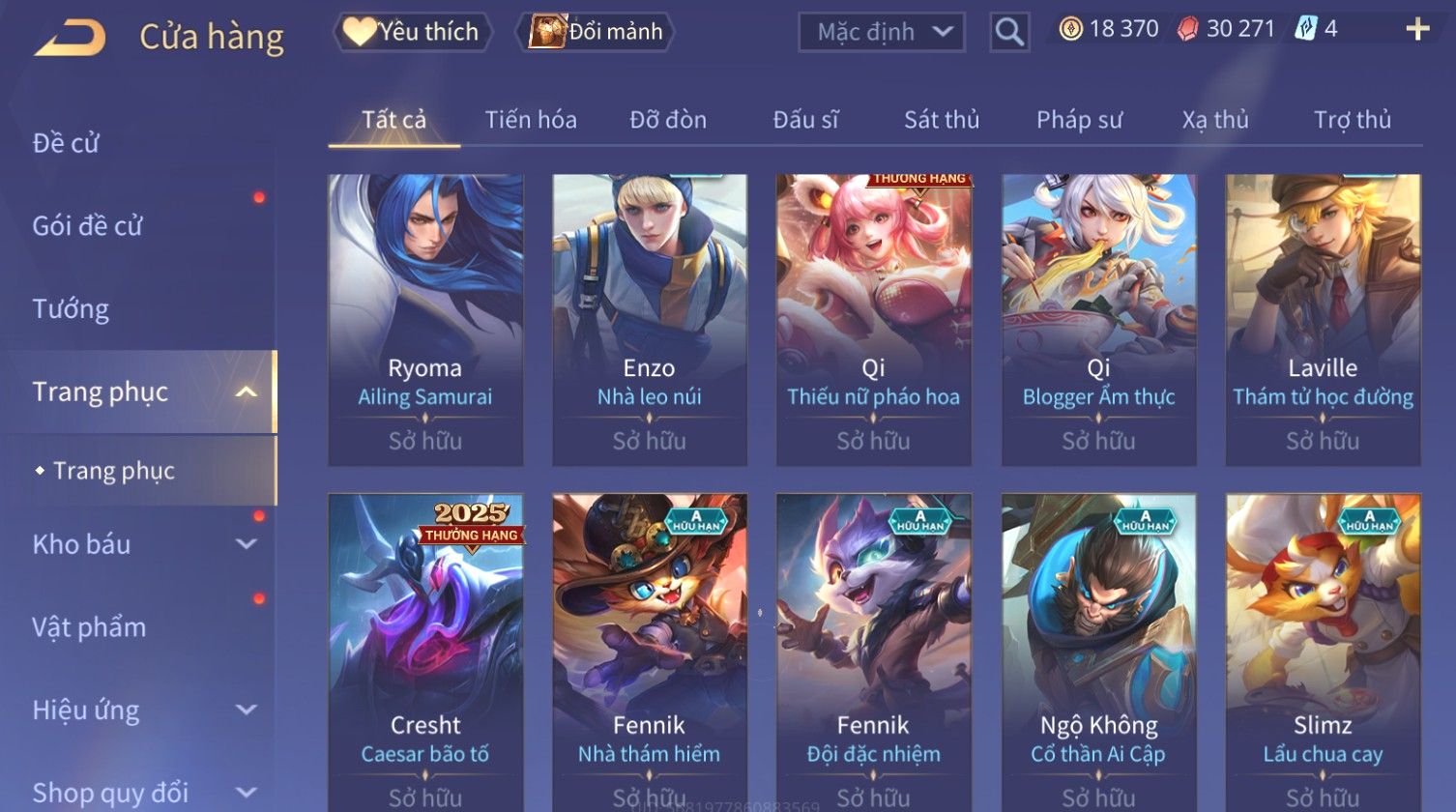
Task: Tap the plus icon to add currency
Action: point(1417,29)
